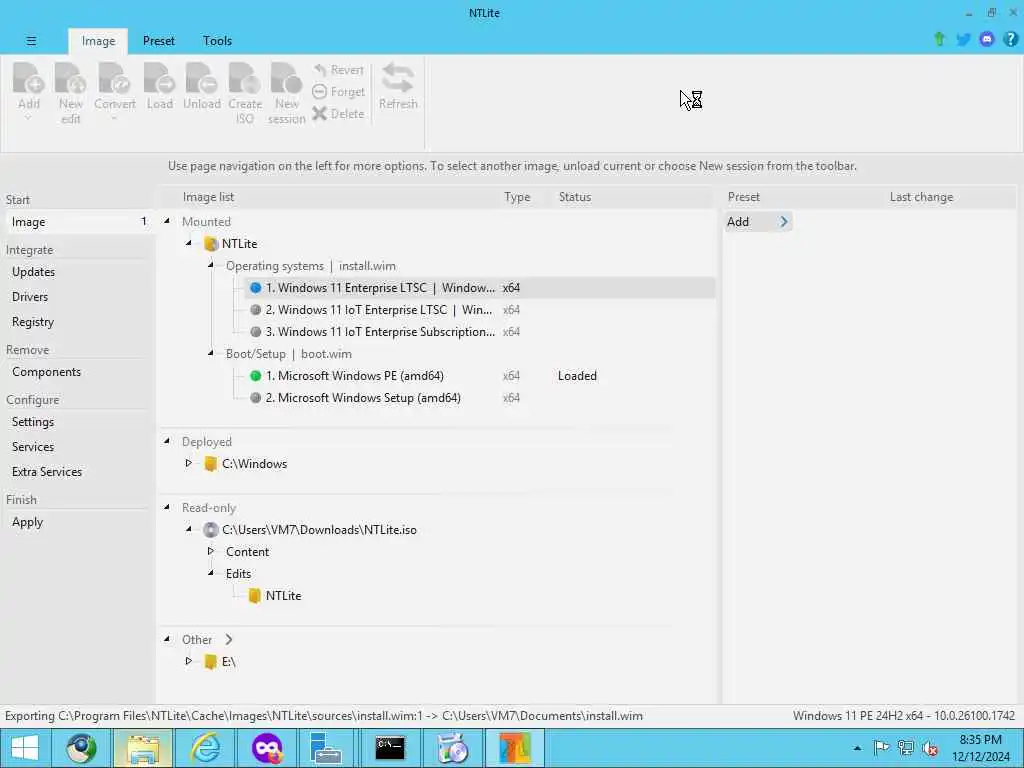Switch to the Image ribbon tab
This screenshot has width=1024, height=768.
[x=98, y=40]
